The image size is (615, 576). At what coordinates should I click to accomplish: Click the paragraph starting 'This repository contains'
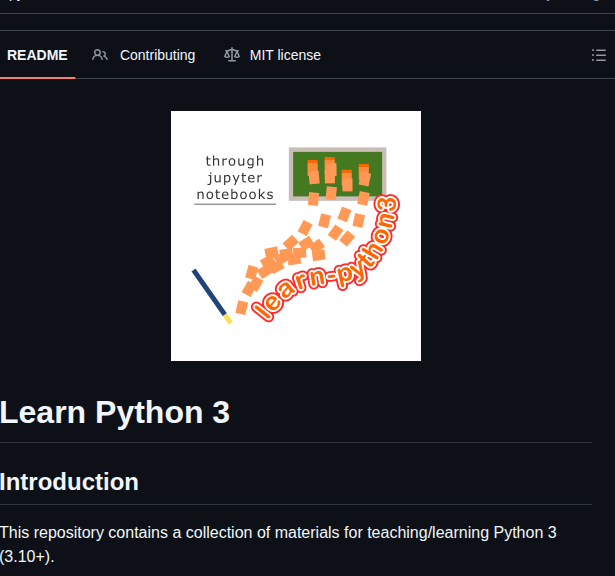[x=278, y=544]
